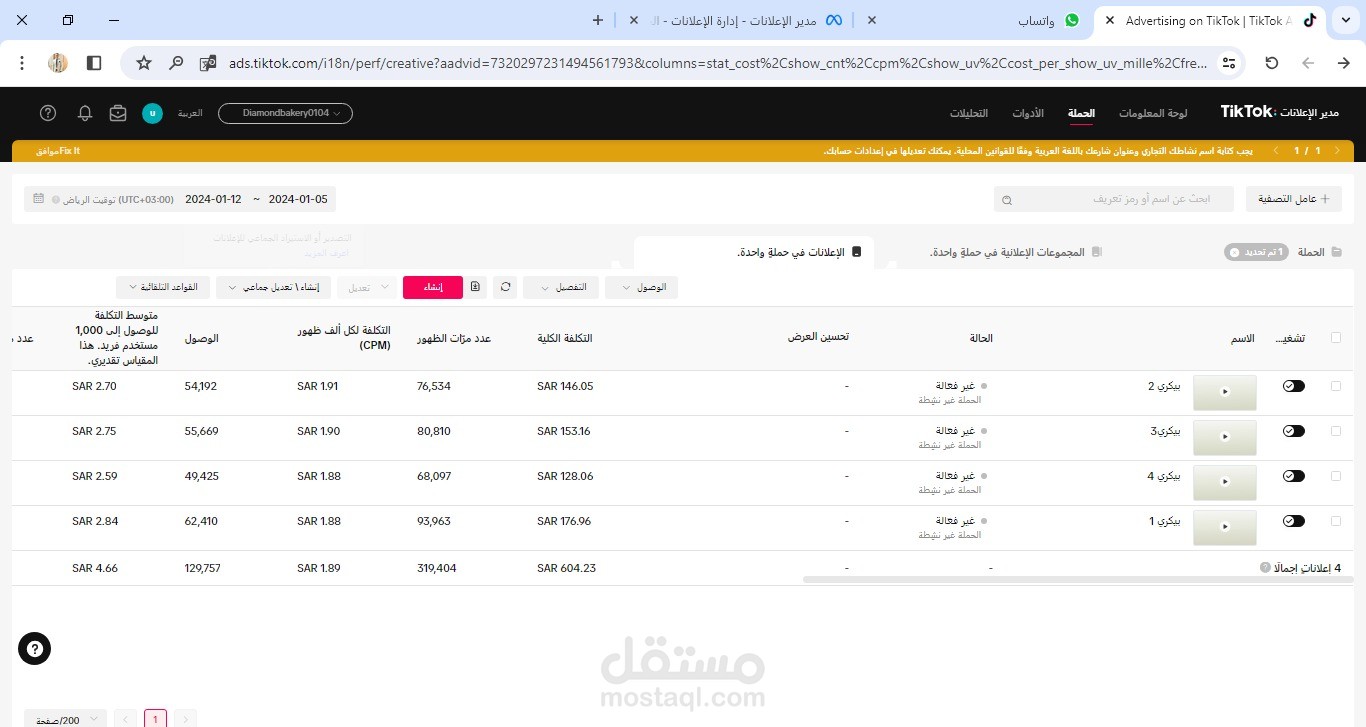Open the Diamondbakery0104 account dropdown
Screen dimensions: 1366x727
coord(285,113)
